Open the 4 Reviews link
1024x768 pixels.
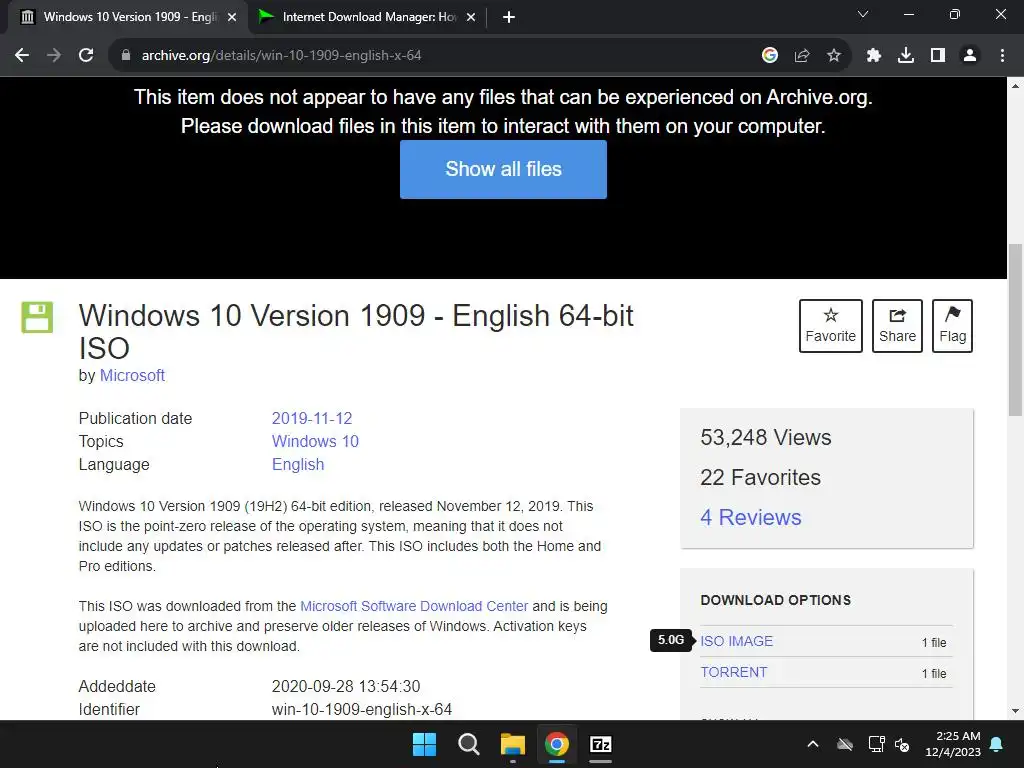point(751,517)
